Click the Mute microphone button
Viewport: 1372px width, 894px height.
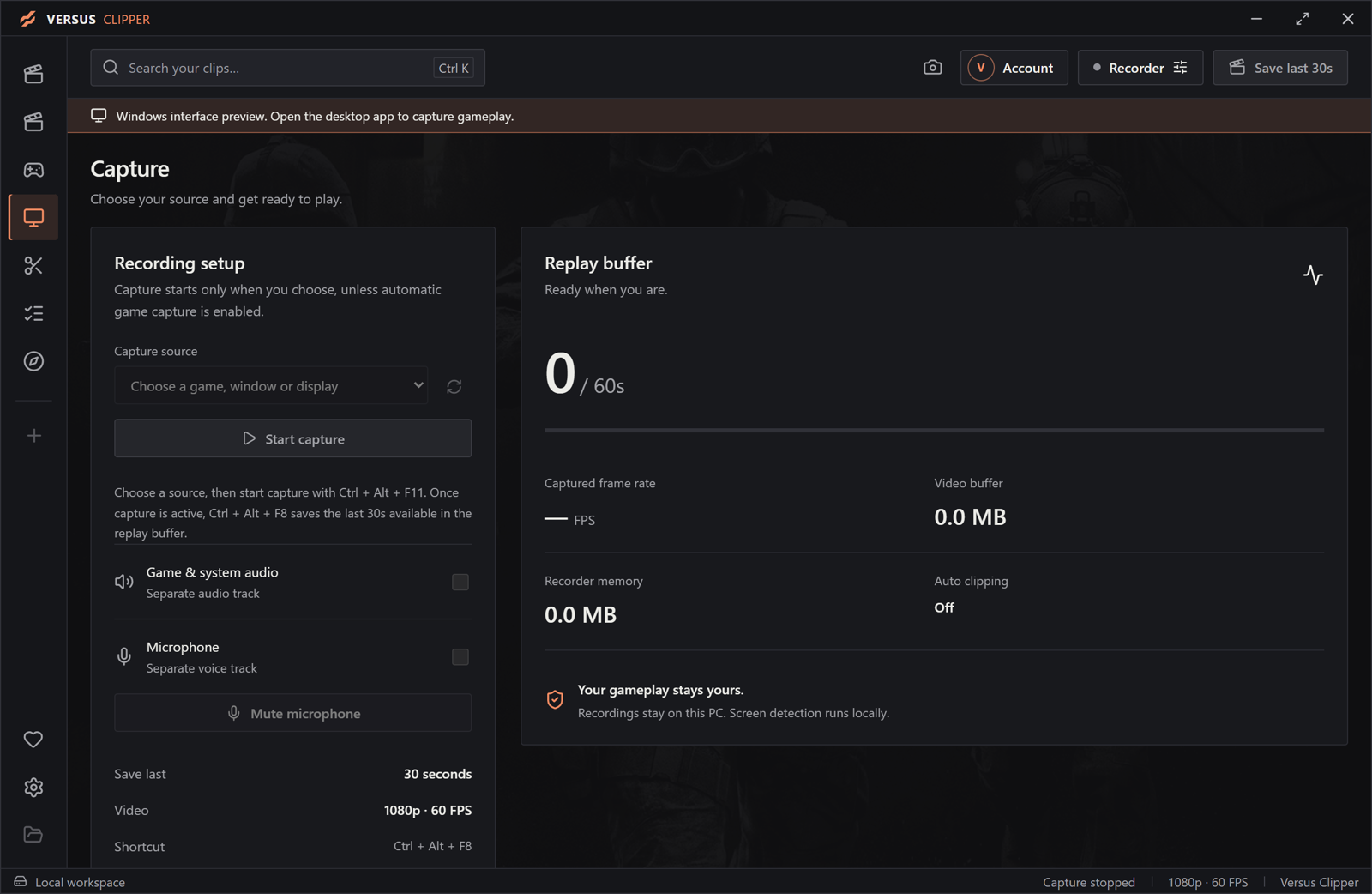(x=292, y=713)
